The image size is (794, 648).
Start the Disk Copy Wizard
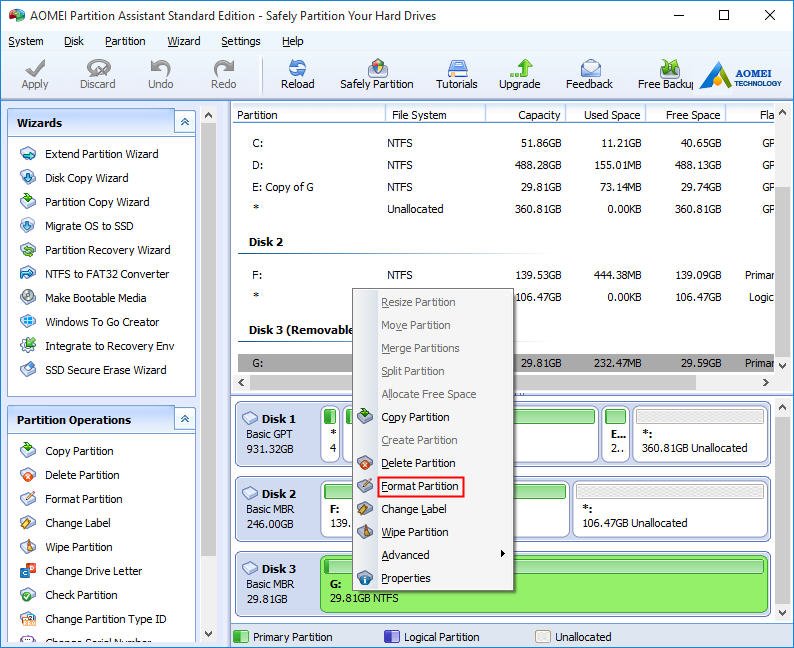[74, 178]
